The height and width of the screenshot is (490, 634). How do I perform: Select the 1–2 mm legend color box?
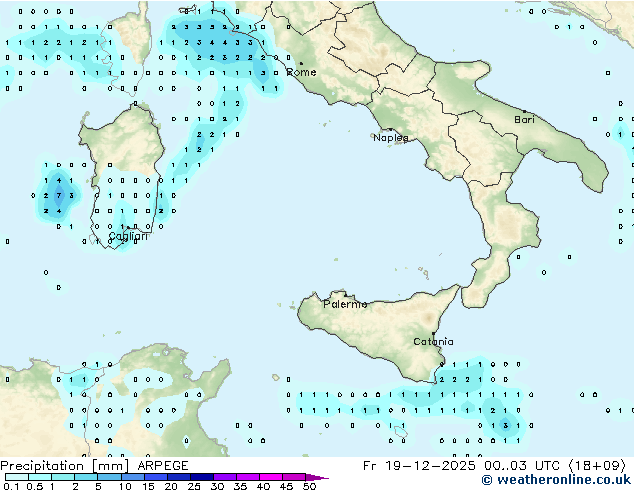[63, 477]
